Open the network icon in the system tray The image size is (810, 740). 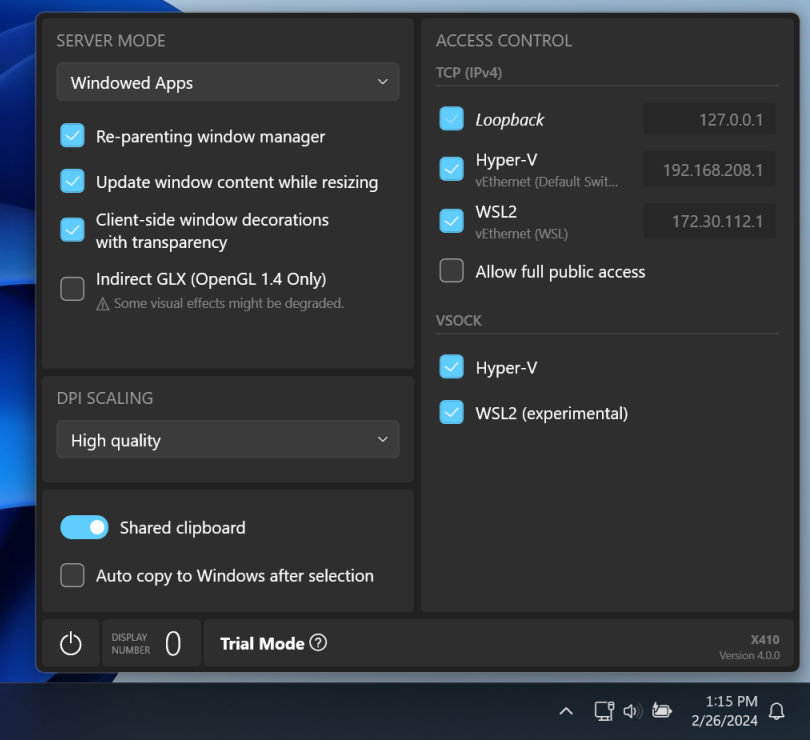pos(602,711)
